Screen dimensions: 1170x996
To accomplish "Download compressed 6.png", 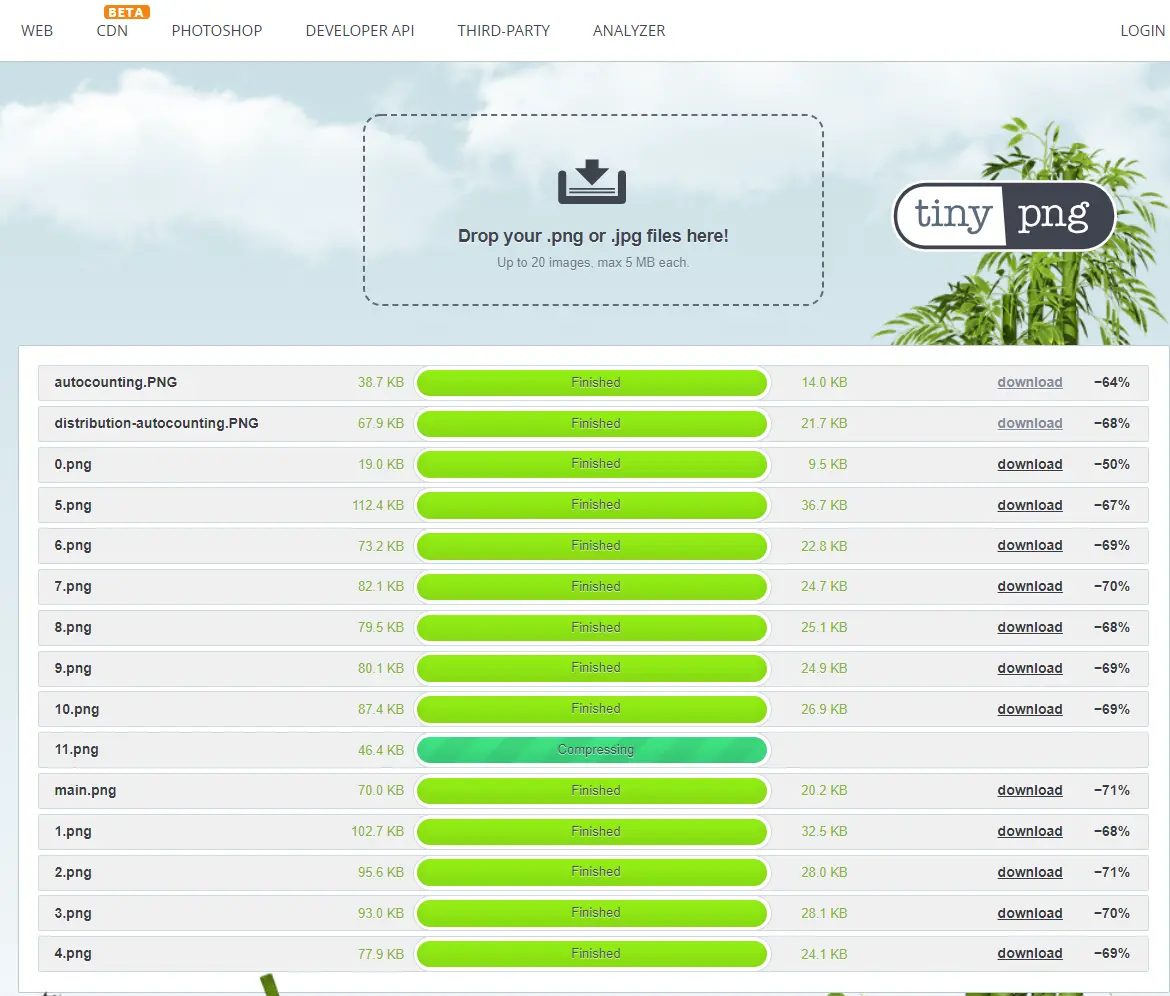I will [x=1030, y=545].
